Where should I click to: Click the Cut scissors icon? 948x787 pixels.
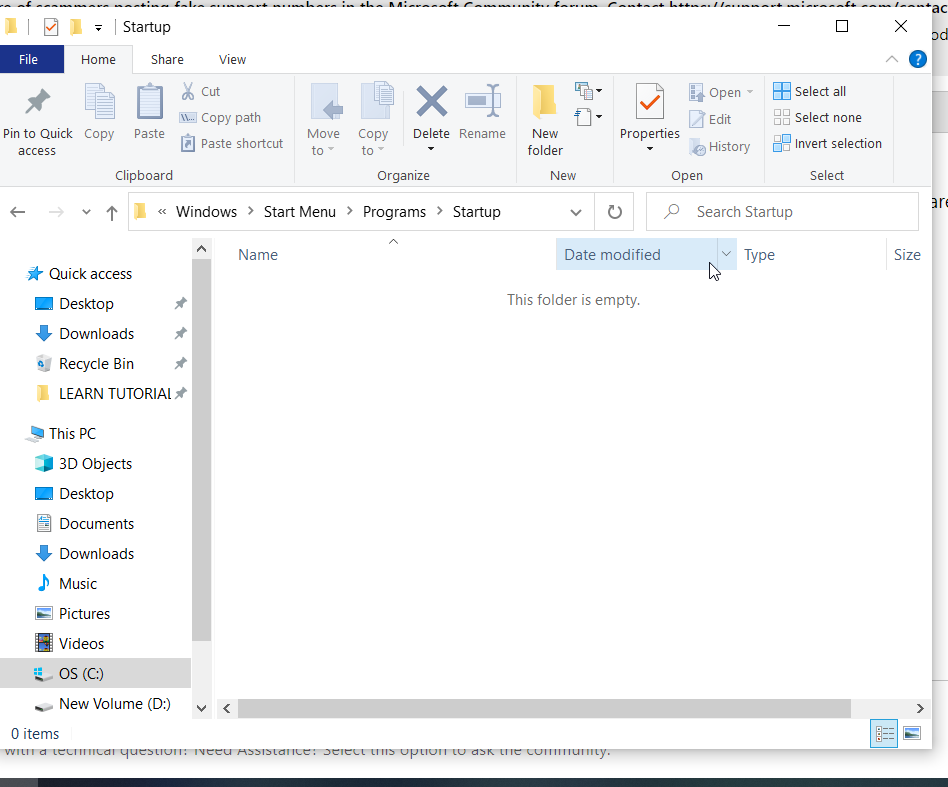(x=188, y=91)
